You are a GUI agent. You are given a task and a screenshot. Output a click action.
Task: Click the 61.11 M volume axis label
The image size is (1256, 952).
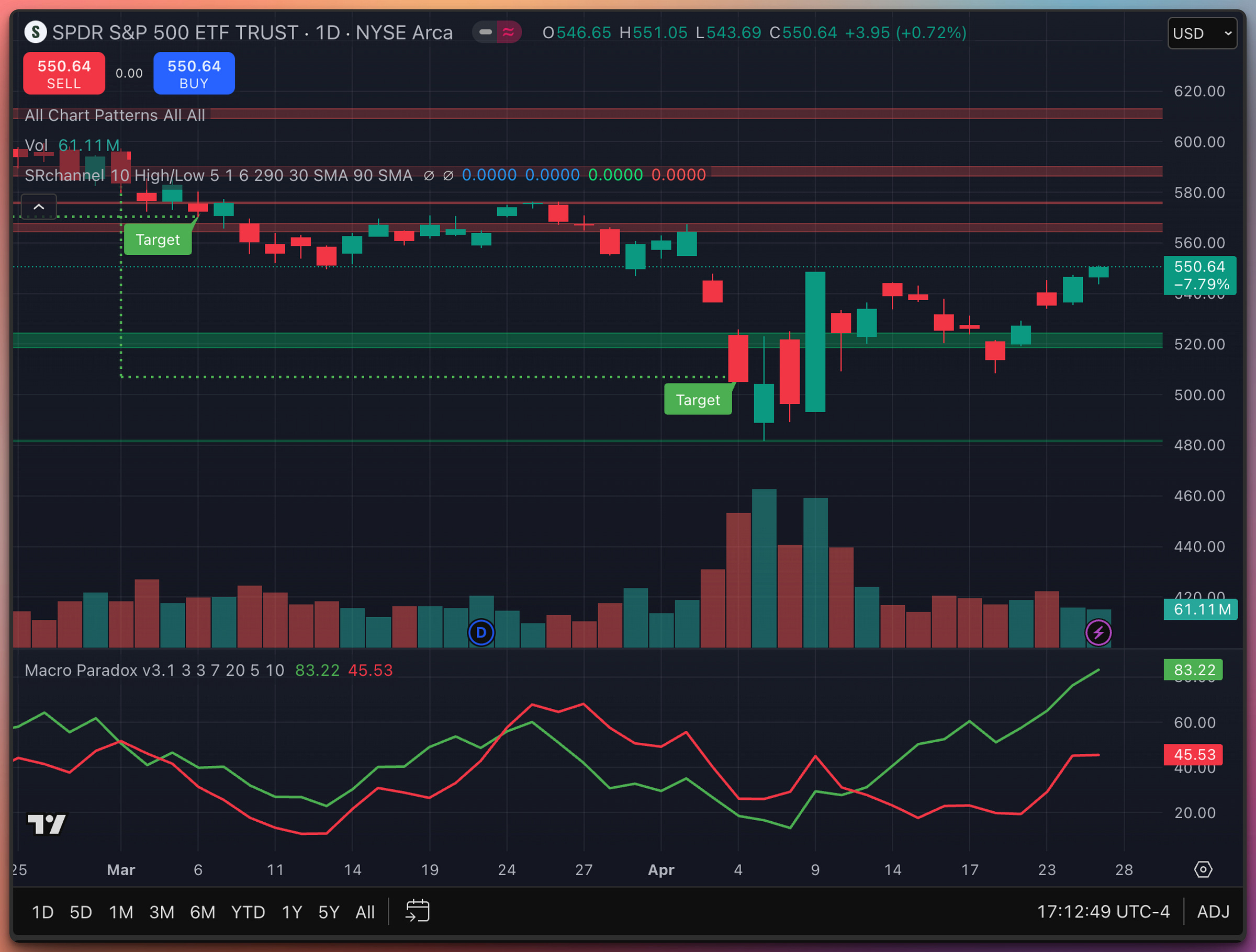tap(1201, 609)
